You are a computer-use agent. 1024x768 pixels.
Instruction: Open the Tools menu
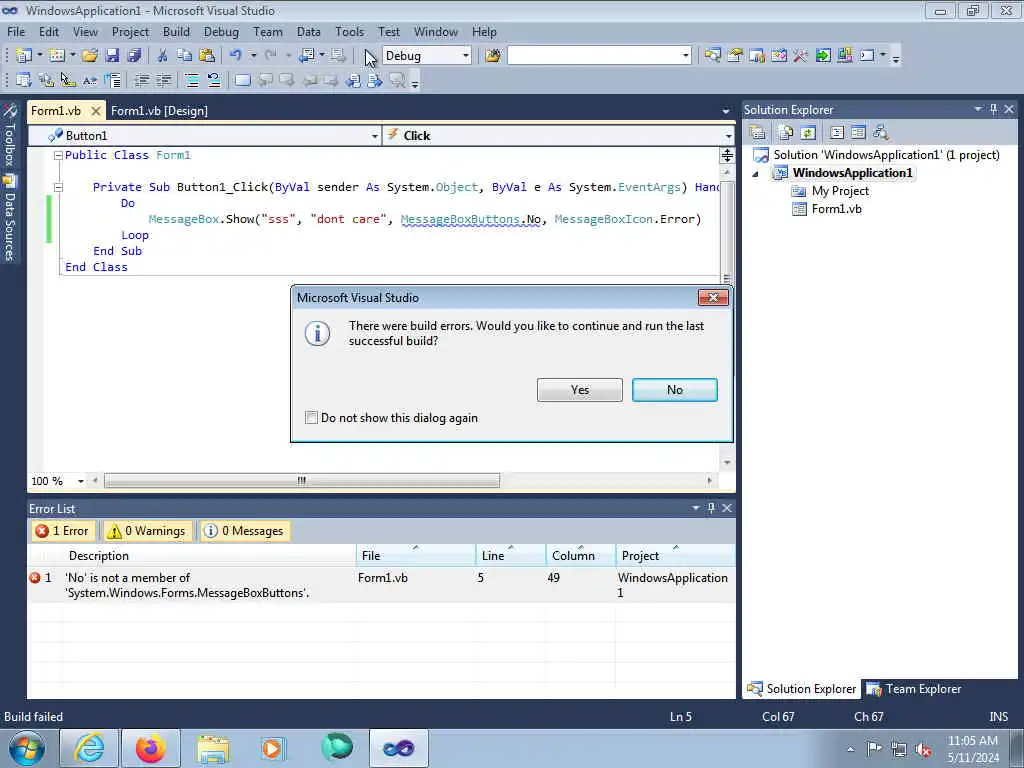[349, 32]
